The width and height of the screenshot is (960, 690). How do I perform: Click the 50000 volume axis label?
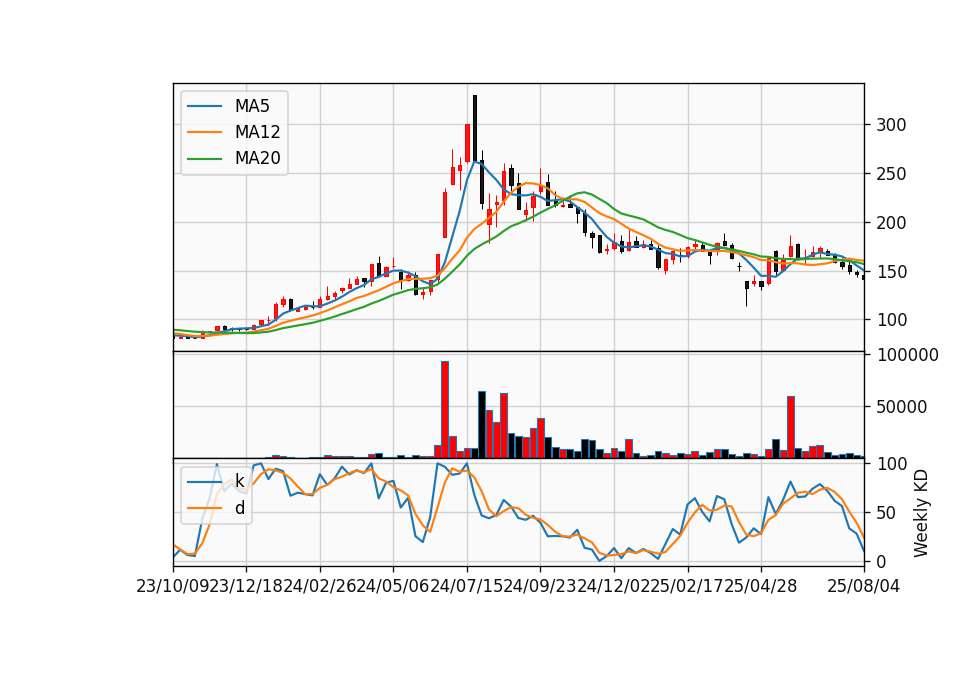[902, 407]
